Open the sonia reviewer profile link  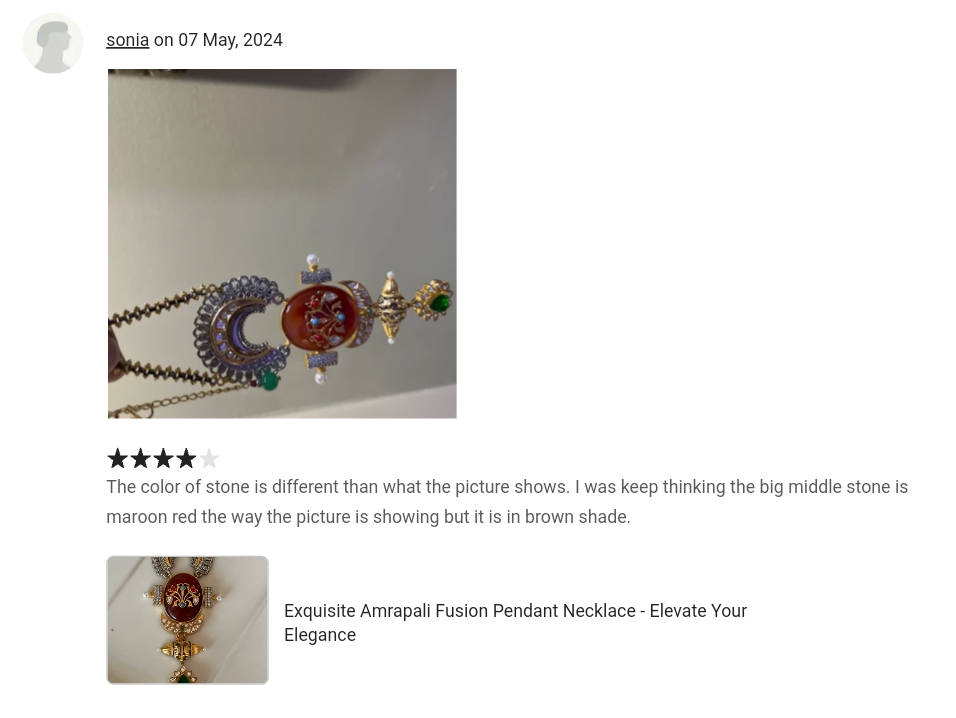pos(127,40)
